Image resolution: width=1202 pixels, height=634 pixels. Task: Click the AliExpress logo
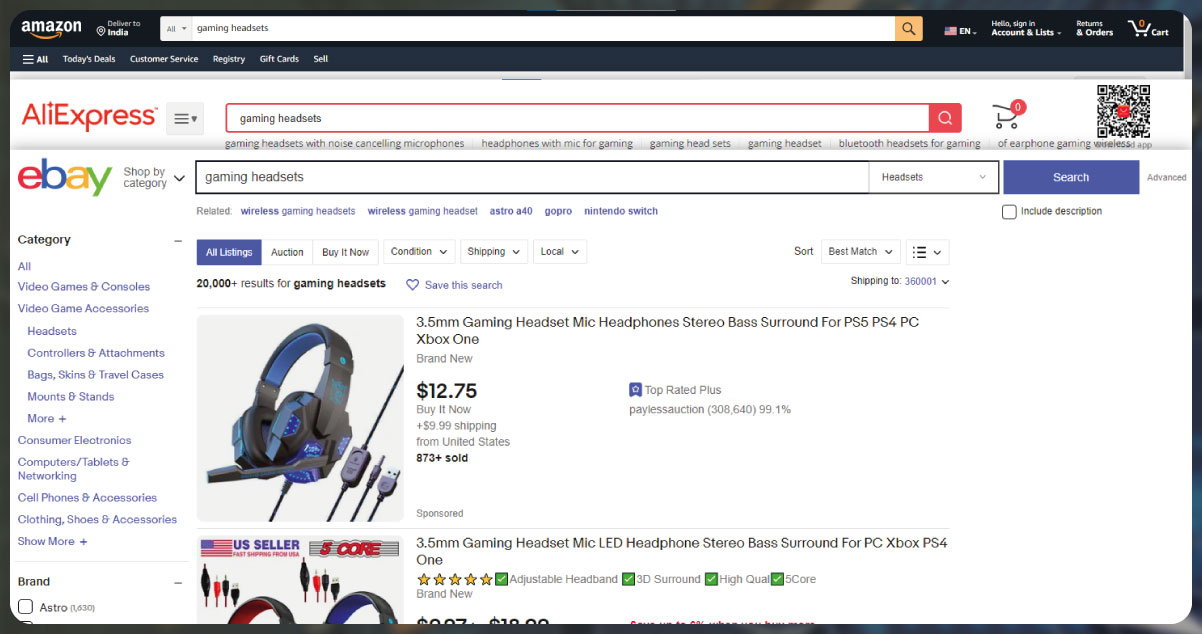click(x=89, y=117)
